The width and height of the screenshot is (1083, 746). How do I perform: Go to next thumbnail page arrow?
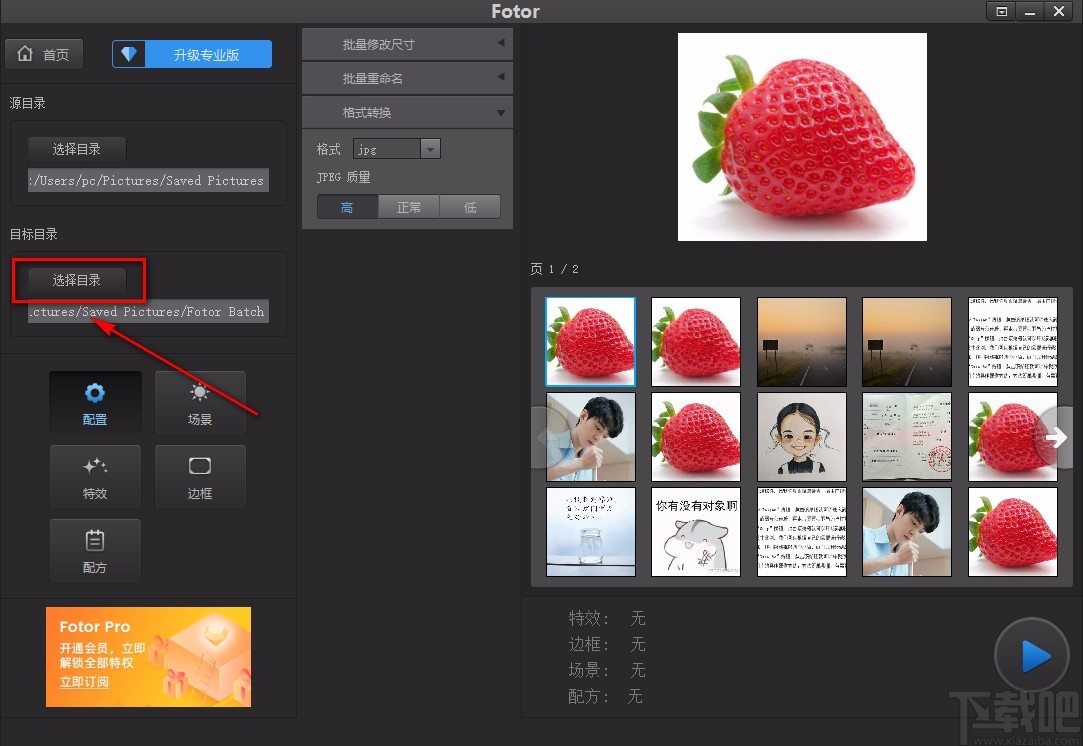coord(1055,437)
